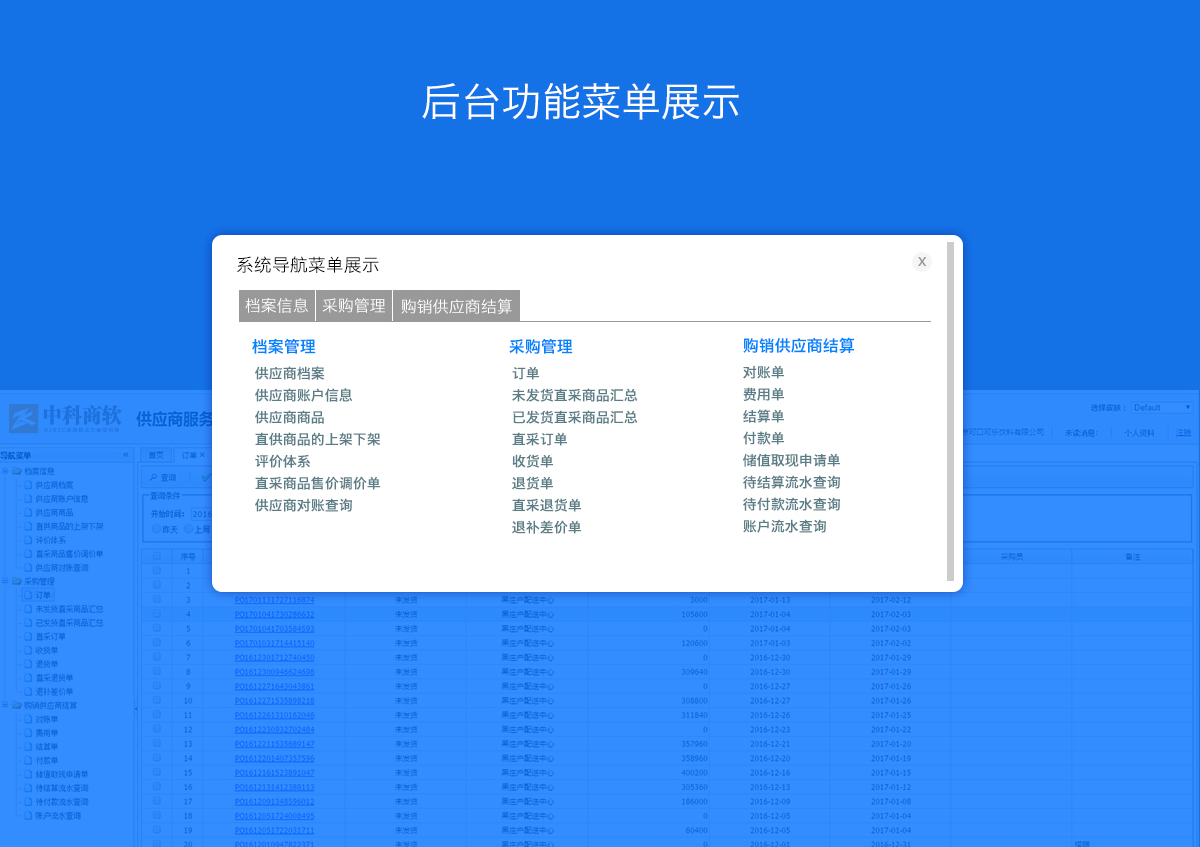This screenshot has height=847, width=1200.
Task: Select 直采订单 in the left navigation tree
Action: [49, 636]
